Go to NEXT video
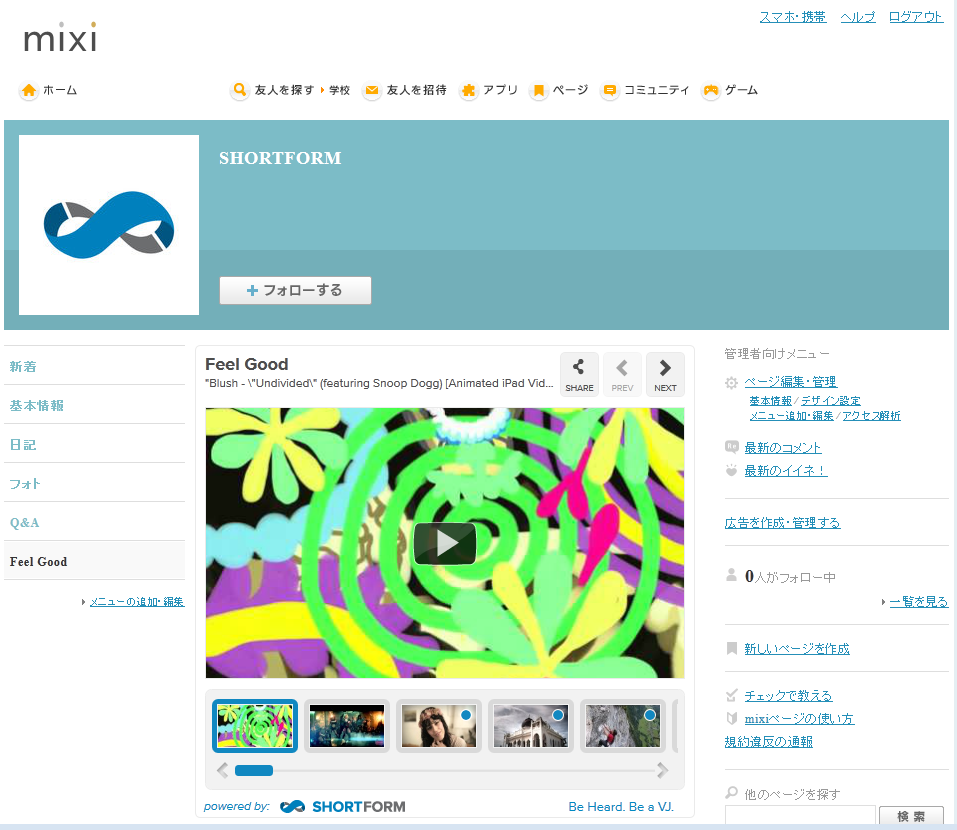This screenshot has height=830, width=957. click(x=665, y=374)
